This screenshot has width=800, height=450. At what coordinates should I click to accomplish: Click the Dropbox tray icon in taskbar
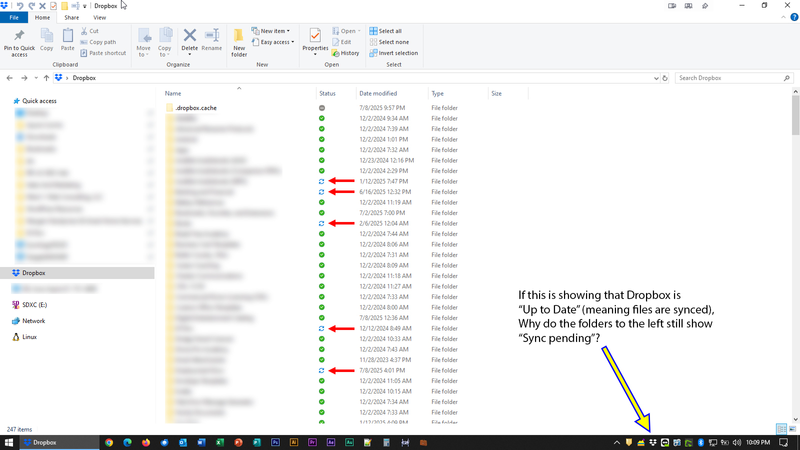(653, 442)
